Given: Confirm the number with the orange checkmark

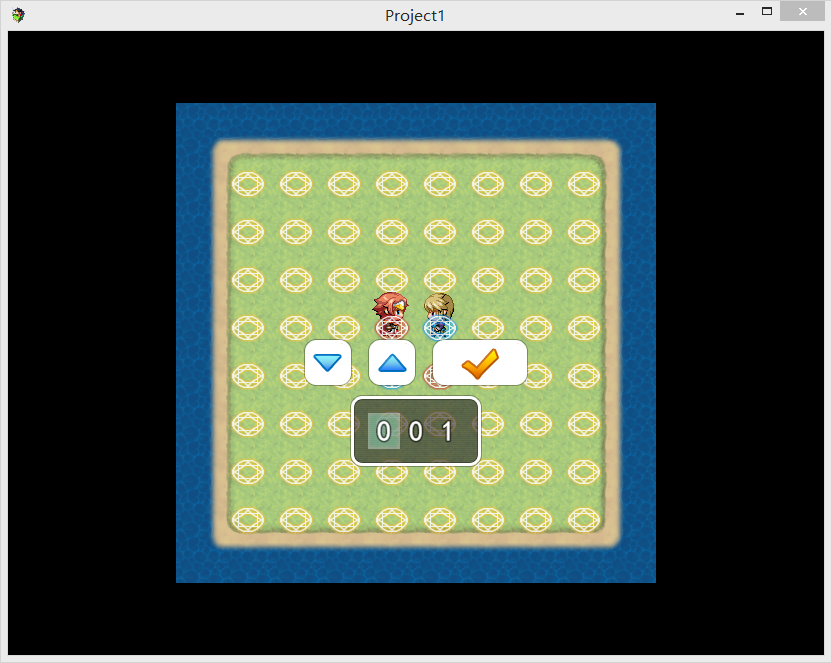Looking at the screenshot, I should [x=480, y=362].
